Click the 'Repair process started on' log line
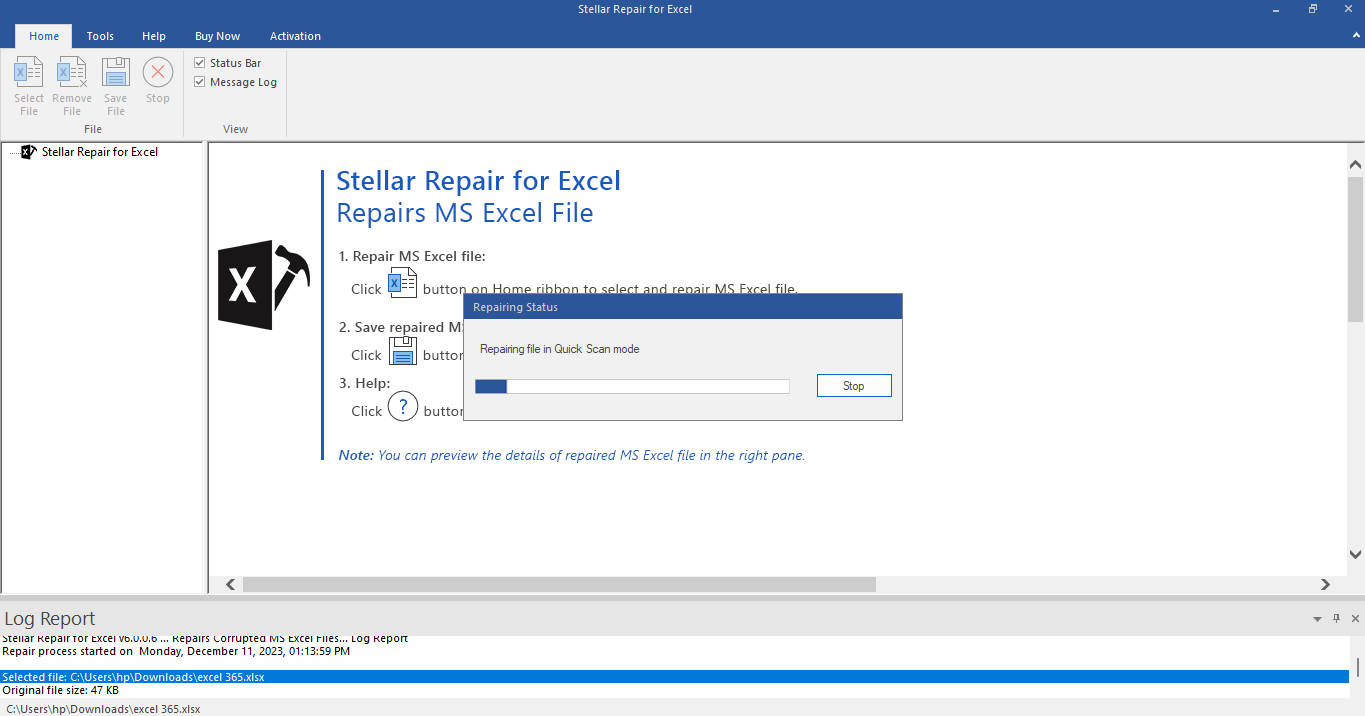This screenshot has width=1365, height=716. click(x=176, y=651)
